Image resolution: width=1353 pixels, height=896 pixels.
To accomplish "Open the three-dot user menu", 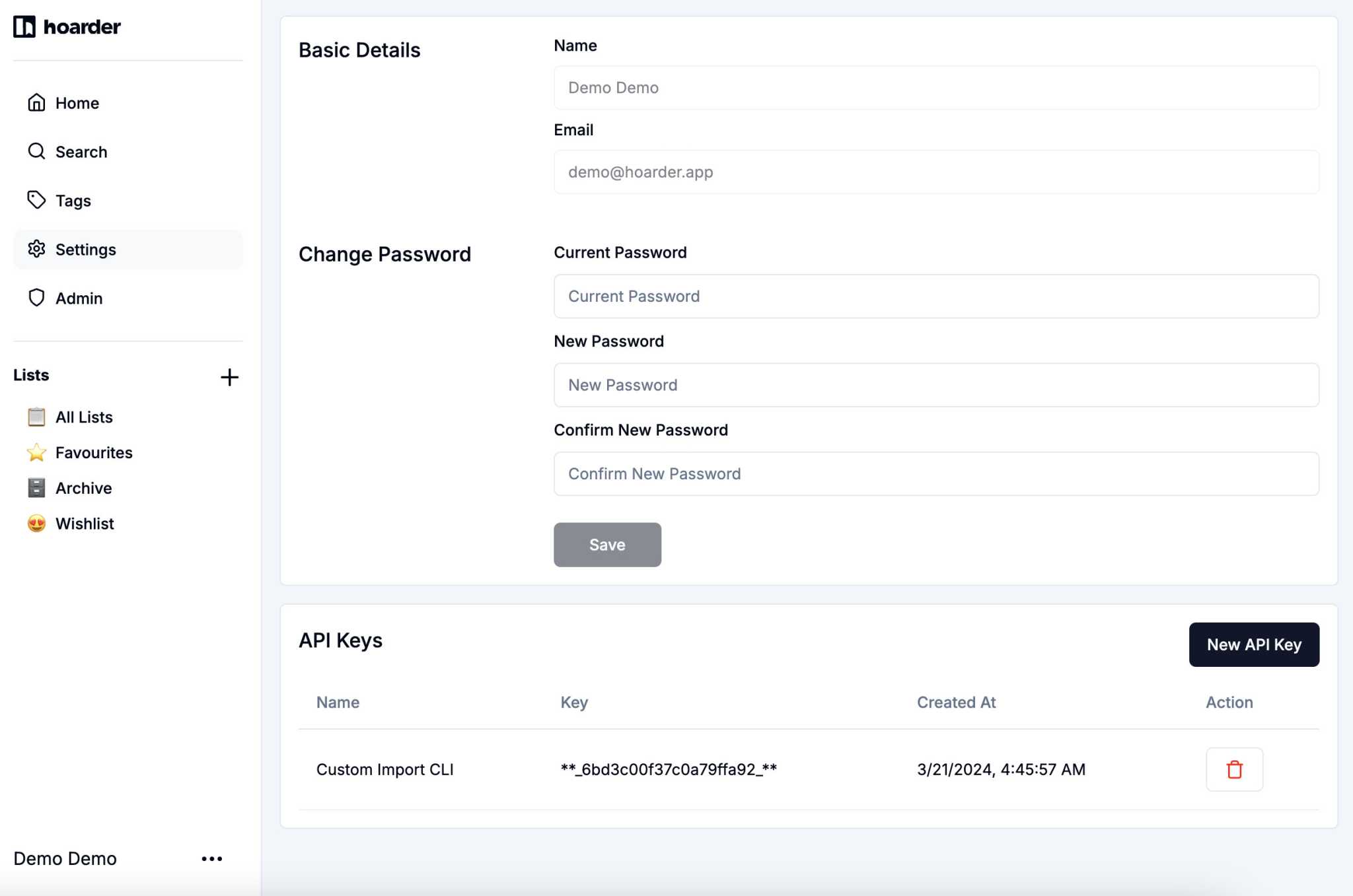I will click(x=211, y=858).
